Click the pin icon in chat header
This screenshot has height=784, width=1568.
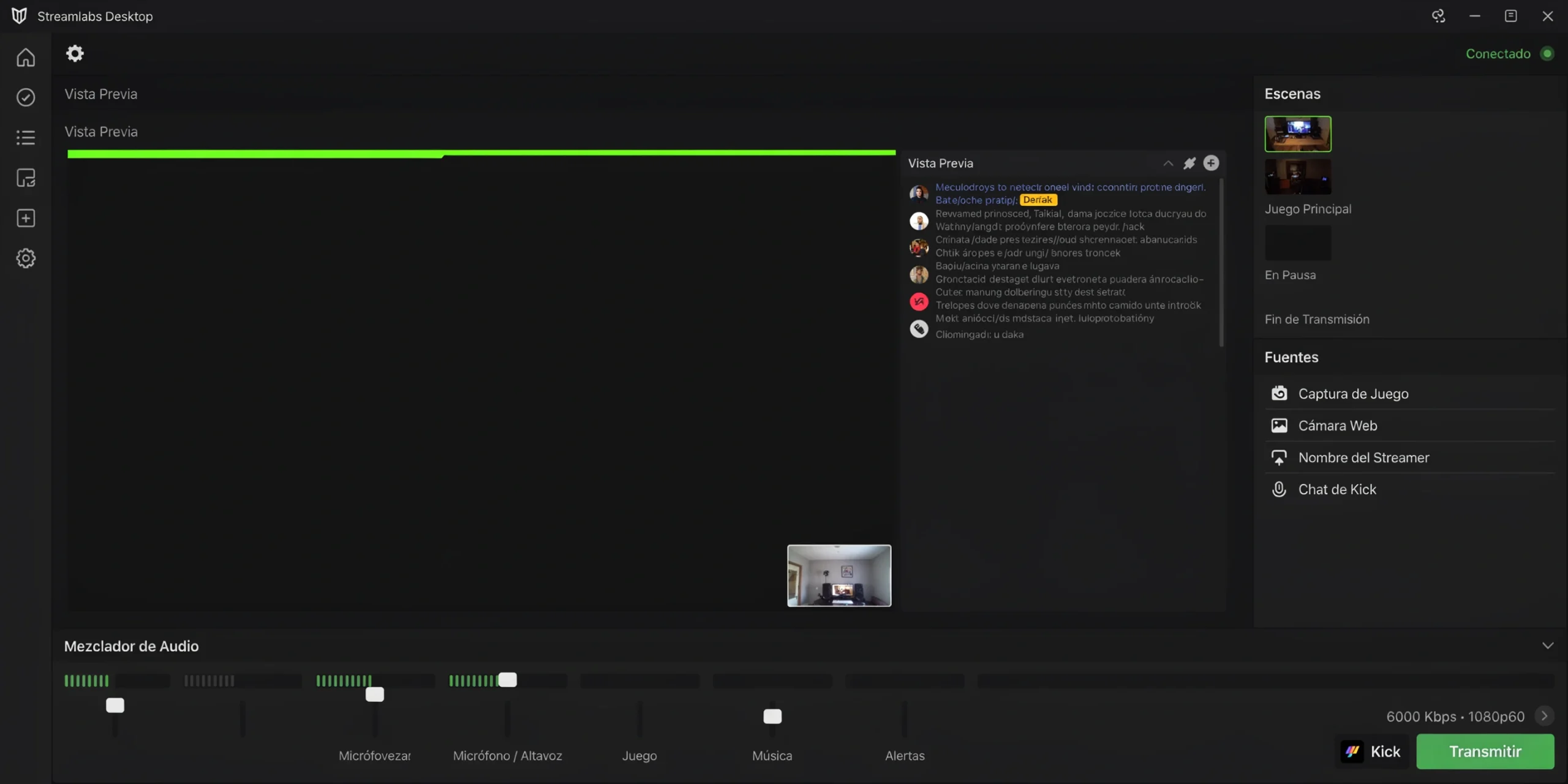pyautogui.click(x=1189, y=163)
